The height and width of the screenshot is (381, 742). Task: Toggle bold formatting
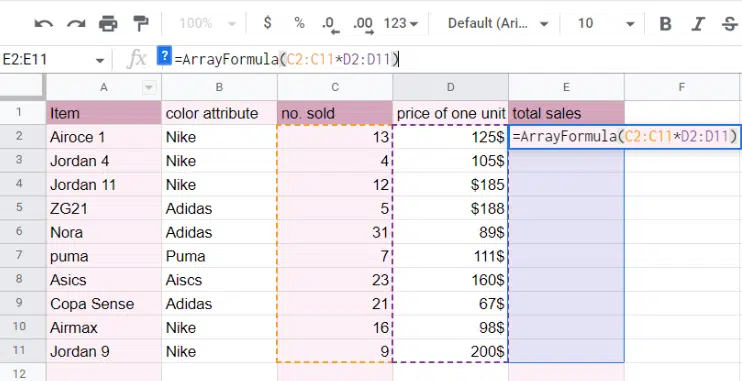pyautogui.click(x=665, y=23)
